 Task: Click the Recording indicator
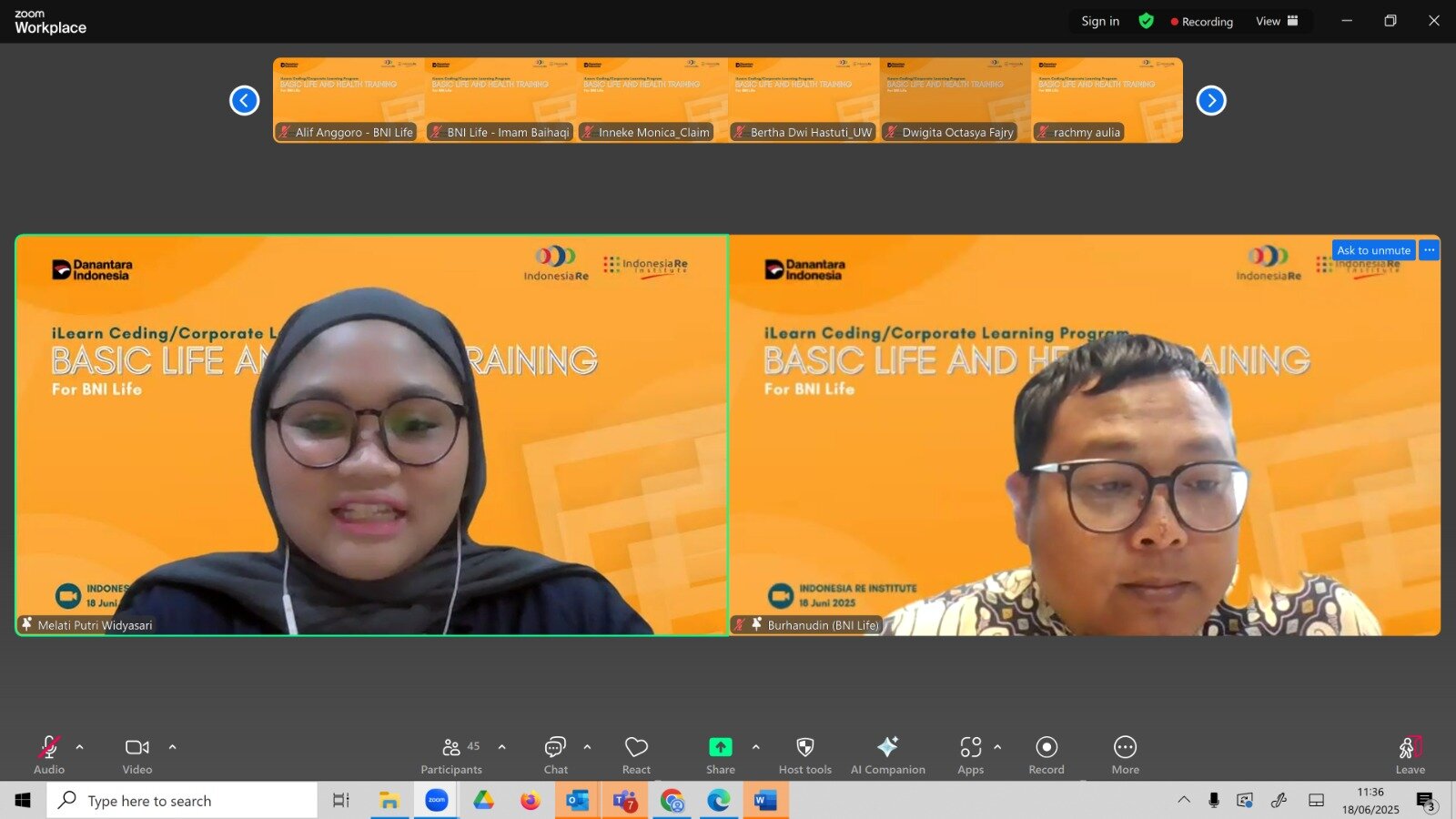(1201, 21)
